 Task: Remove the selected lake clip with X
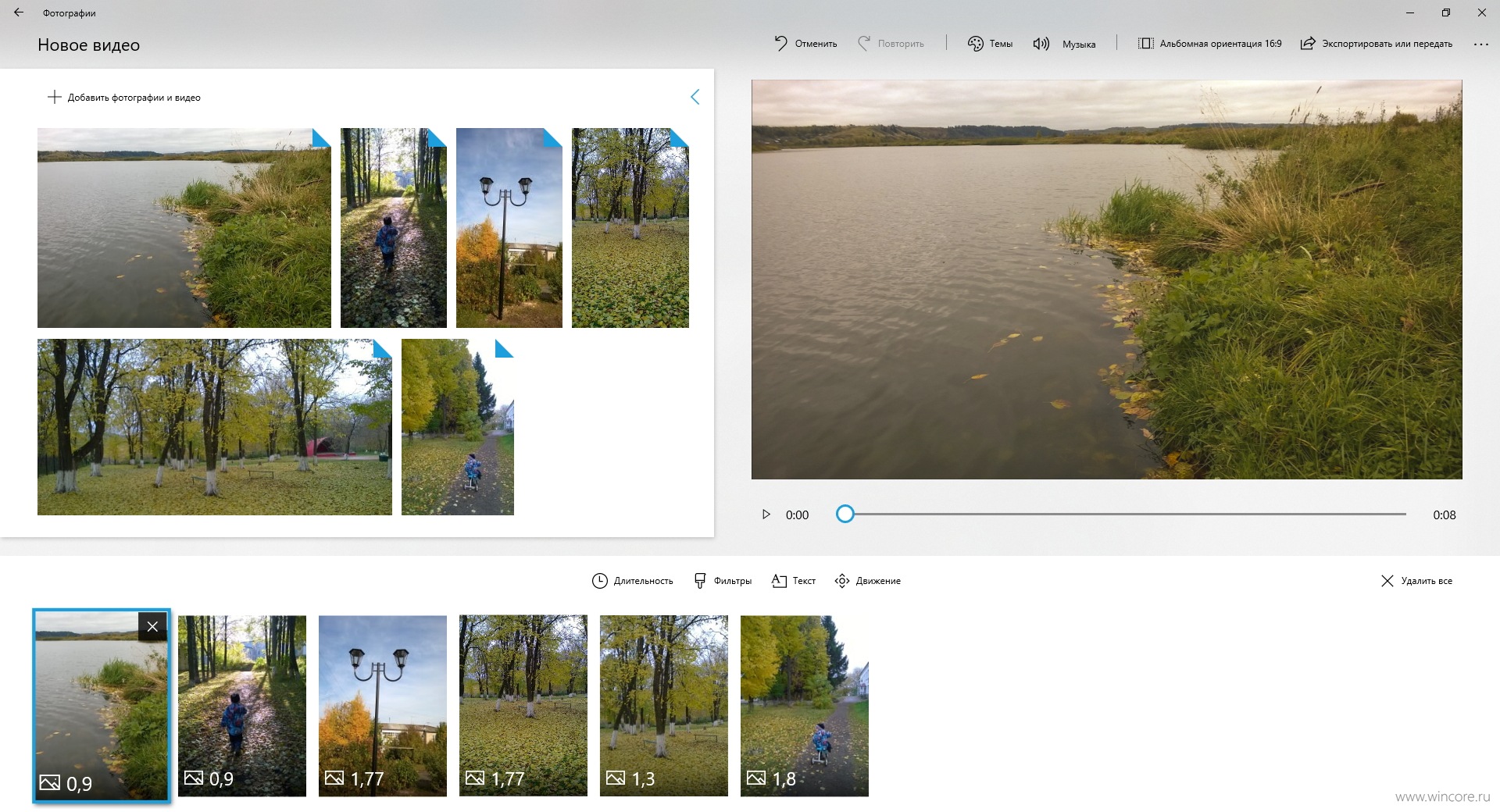click(152, 626)
